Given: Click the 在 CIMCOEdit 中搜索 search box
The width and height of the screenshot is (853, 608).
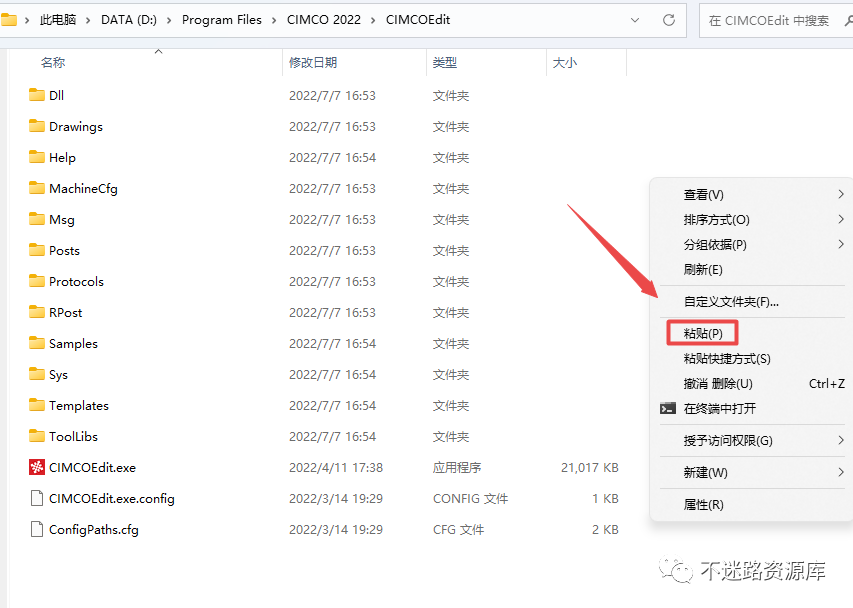Looking at the screenshot, I should coord(775,21).
